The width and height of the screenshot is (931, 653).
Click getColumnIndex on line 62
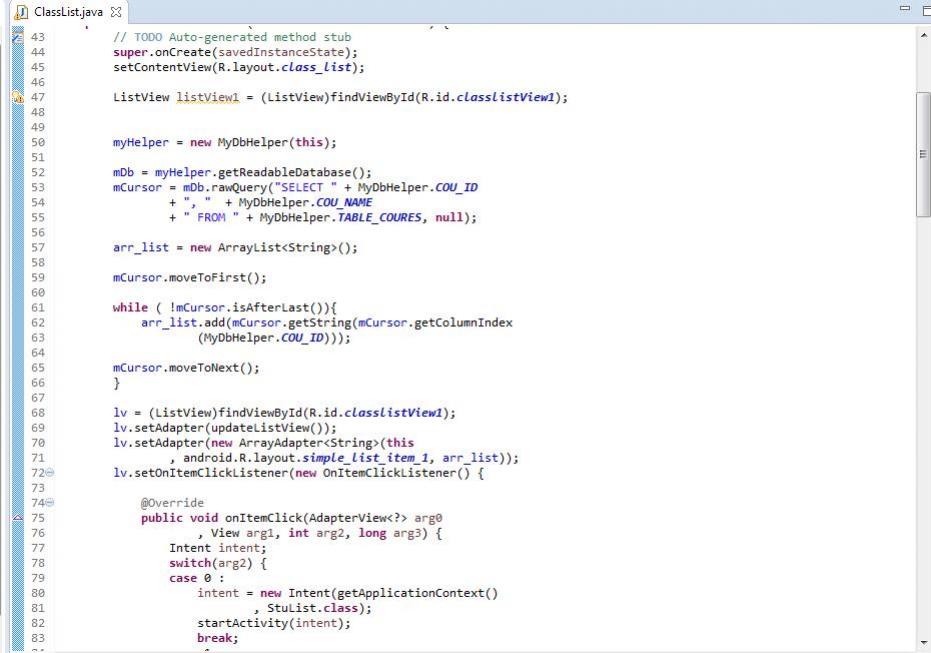[x=463, y=323]
